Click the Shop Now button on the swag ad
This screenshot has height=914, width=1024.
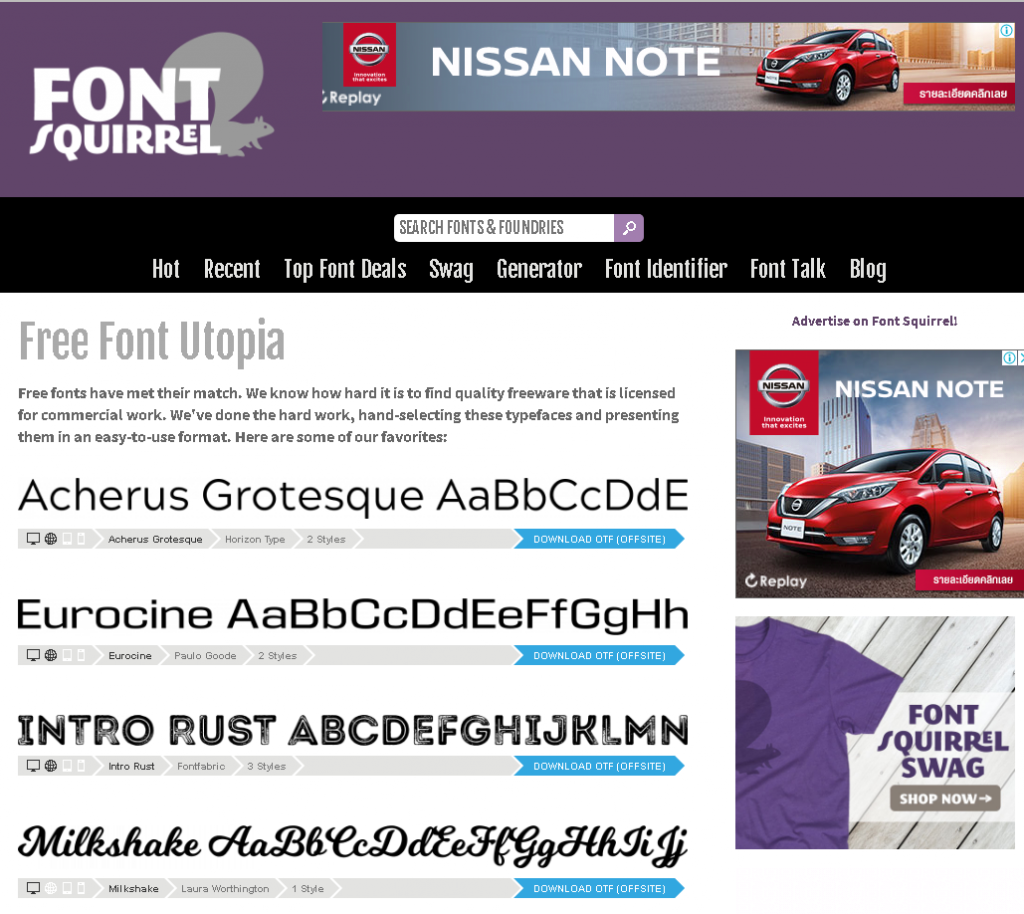945,798
